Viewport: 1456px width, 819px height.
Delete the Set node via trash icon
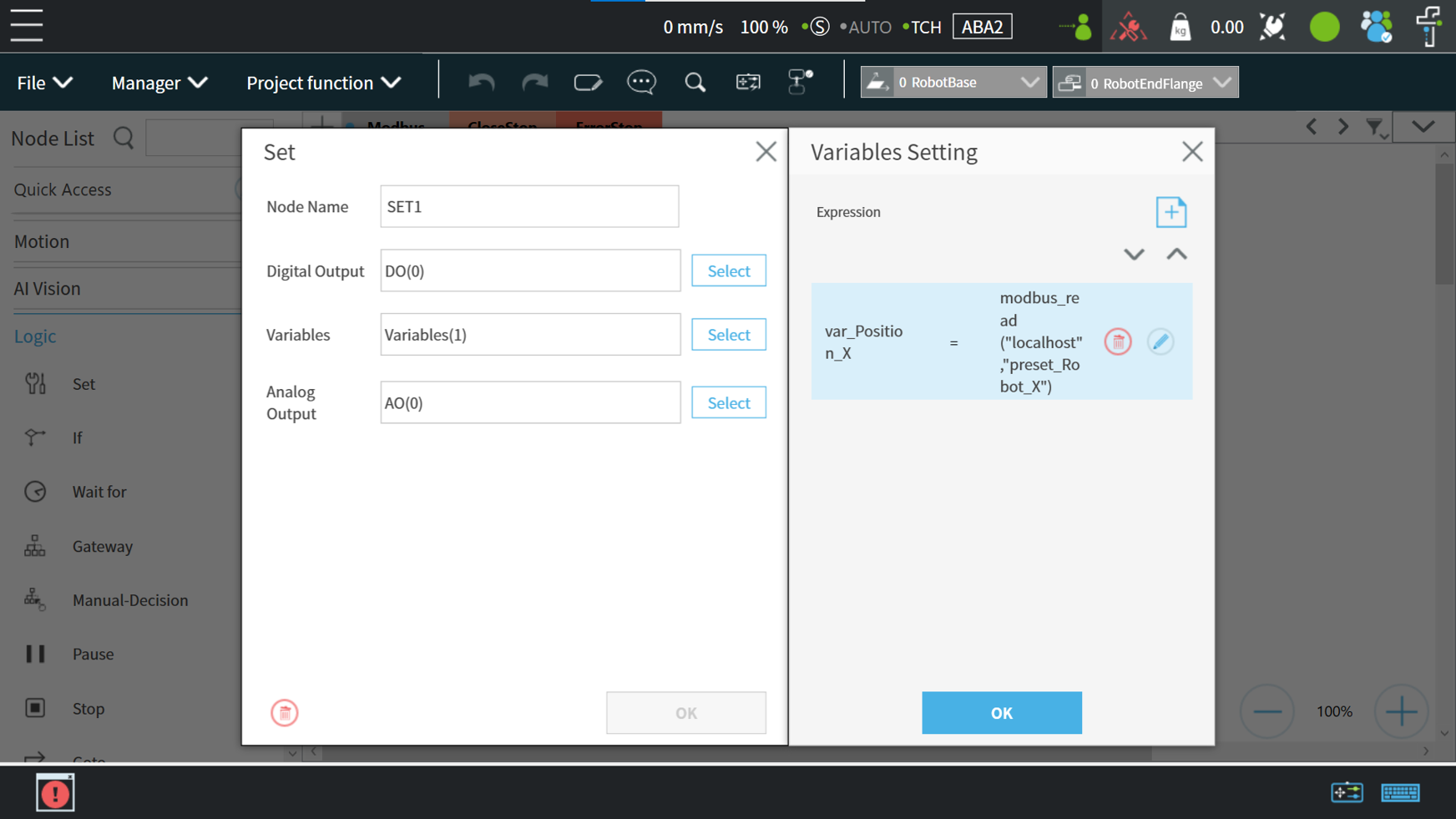[x=284, y=713]
